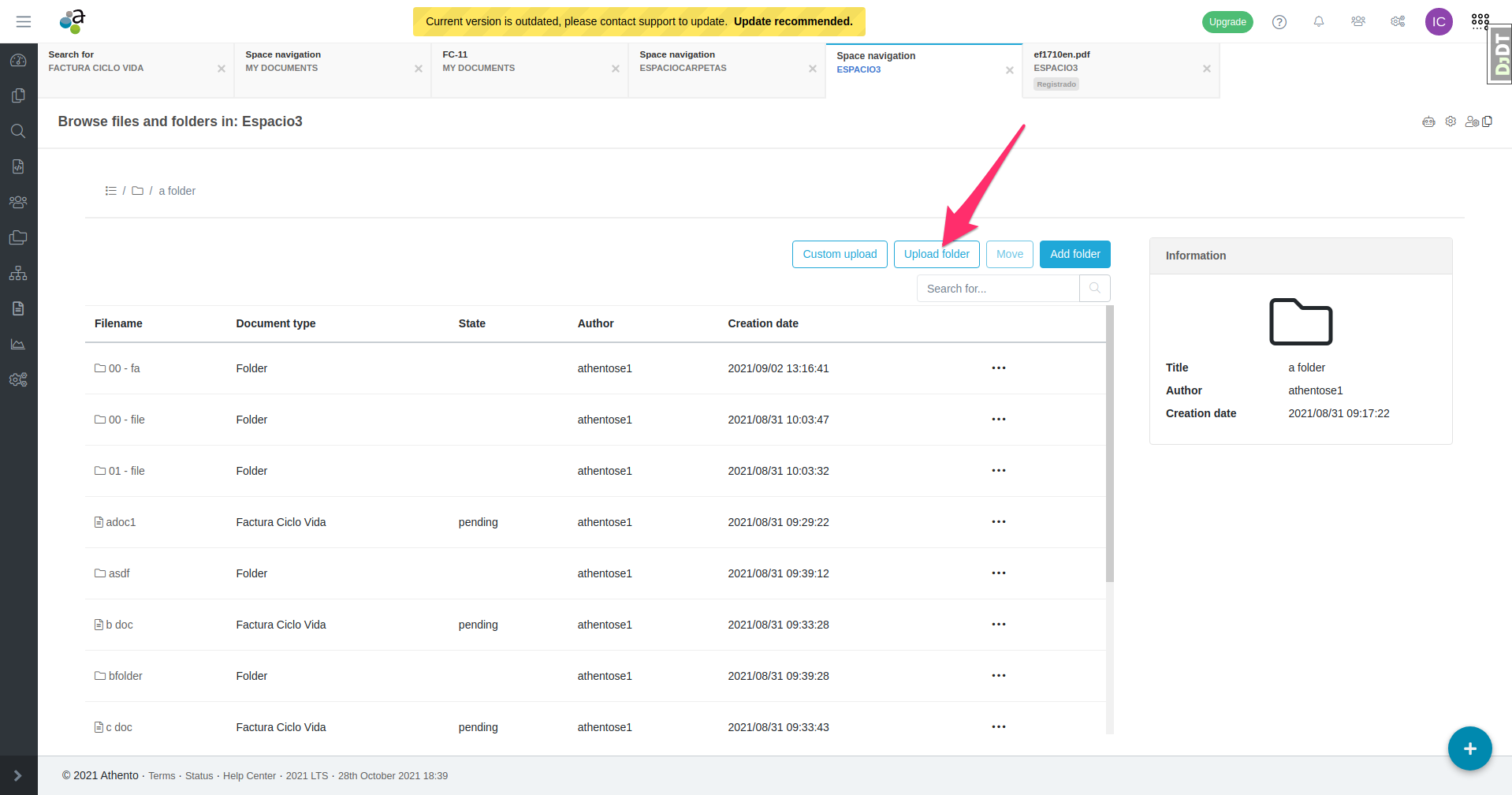
Task: Close the ESPACIOCARPETAS tab
Action: [x=812, y=69]
